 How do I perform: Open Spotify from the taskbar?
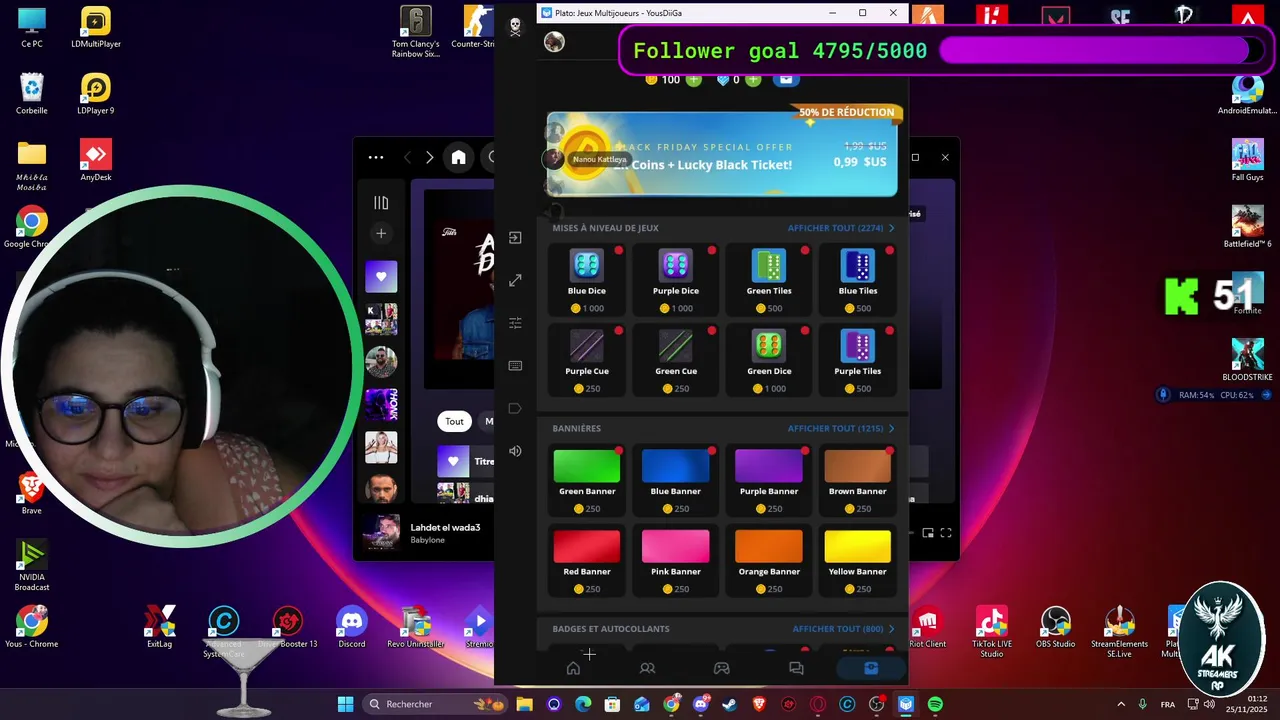click(935, 704)
